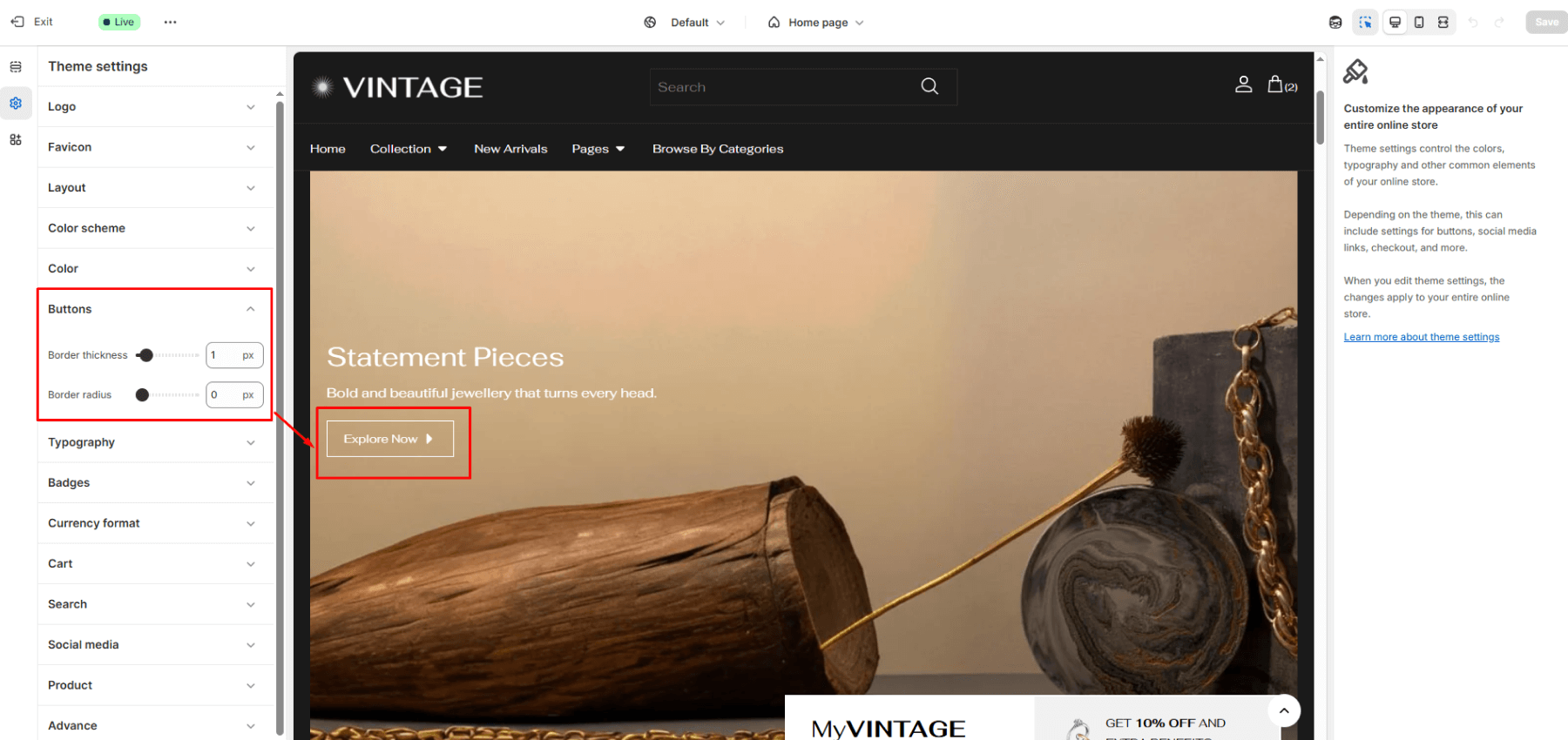Image resolution: width=1568 pixels, height=740 pixels.
Task: Open Learn more about theme settings link
Action: coord(1422,337)
